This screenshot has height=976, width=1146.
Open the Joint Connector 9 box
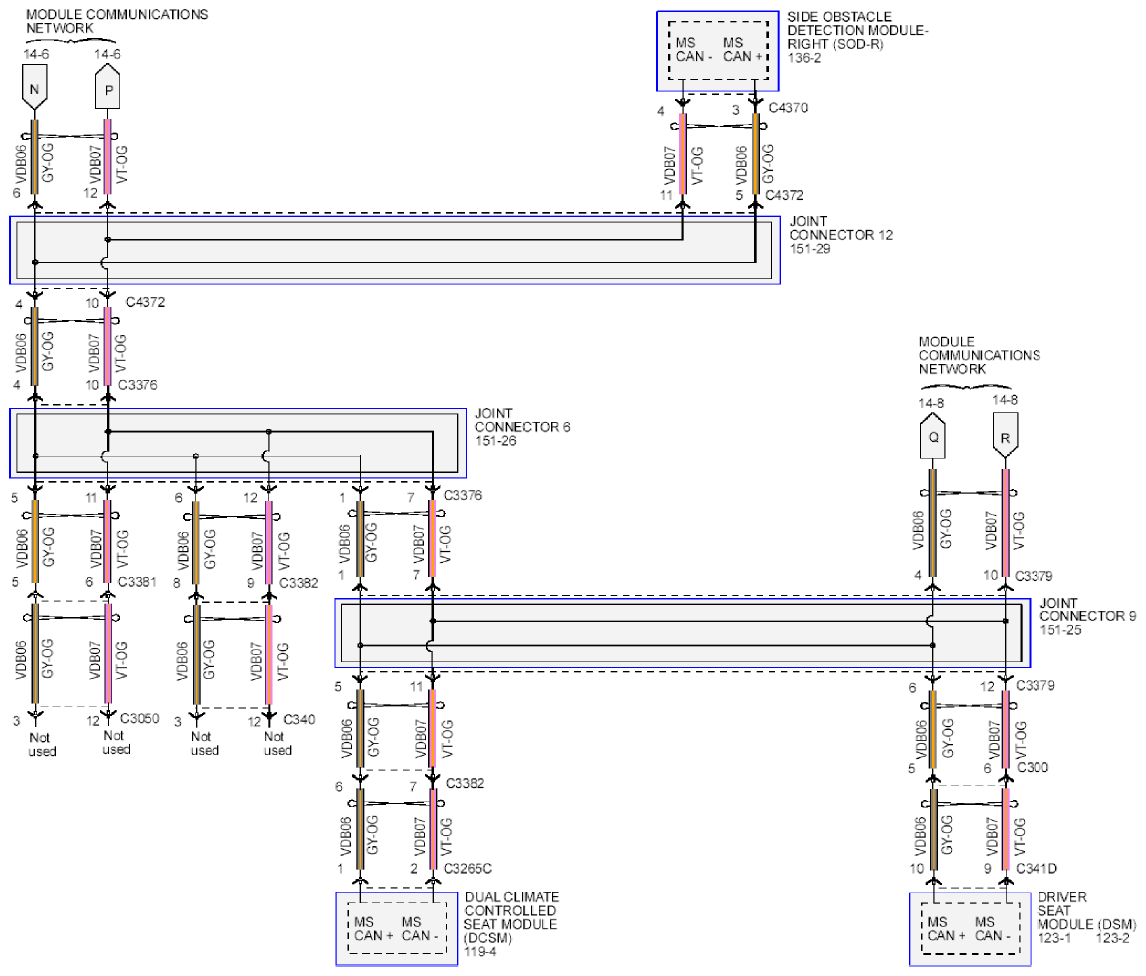pyautogui.click(x=682, y=634)
